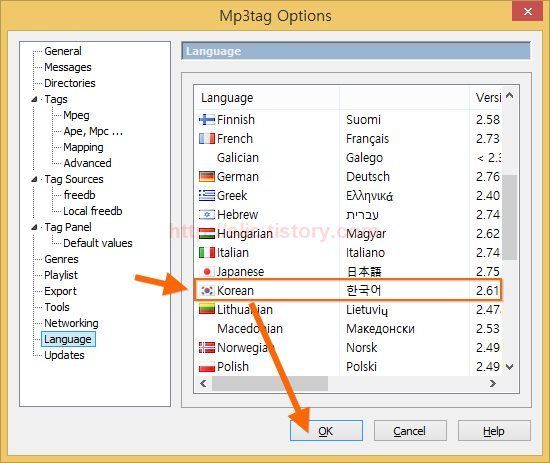The width and height of the screenshot is (550, 463).
Task: Open the Playlist options page
Action: [61, 275]
